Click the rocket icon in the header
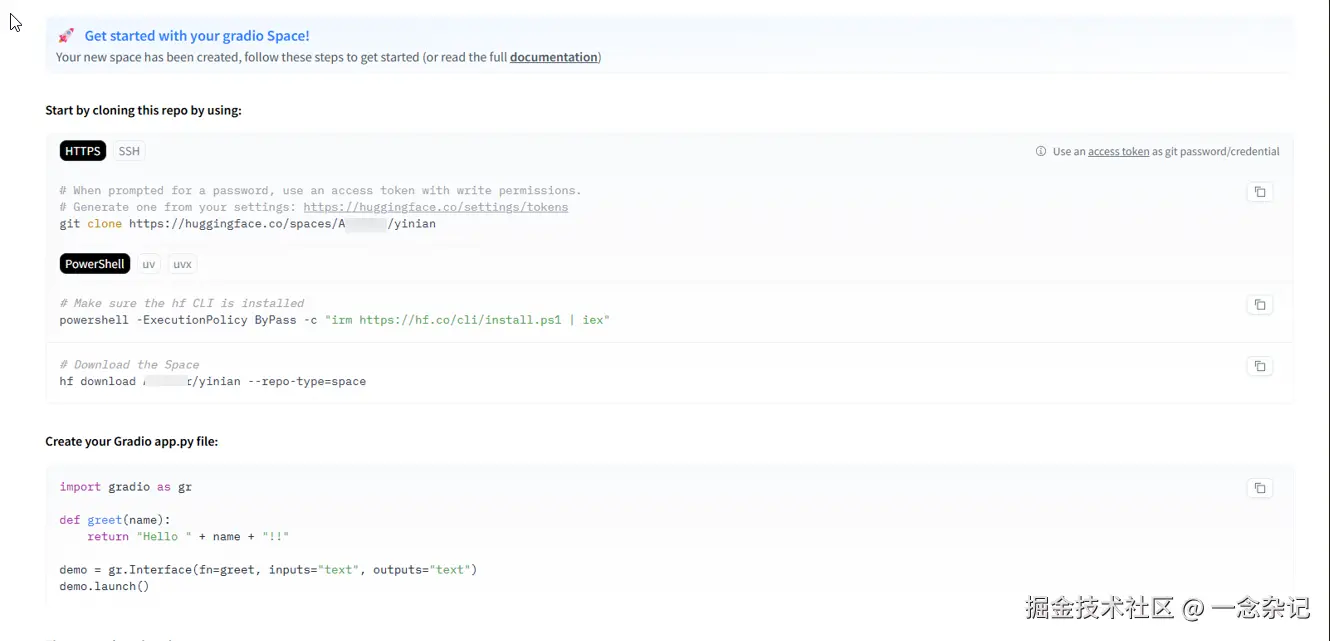The height and width of the screenshot is (641, 1330). click(x=66, y=36)
